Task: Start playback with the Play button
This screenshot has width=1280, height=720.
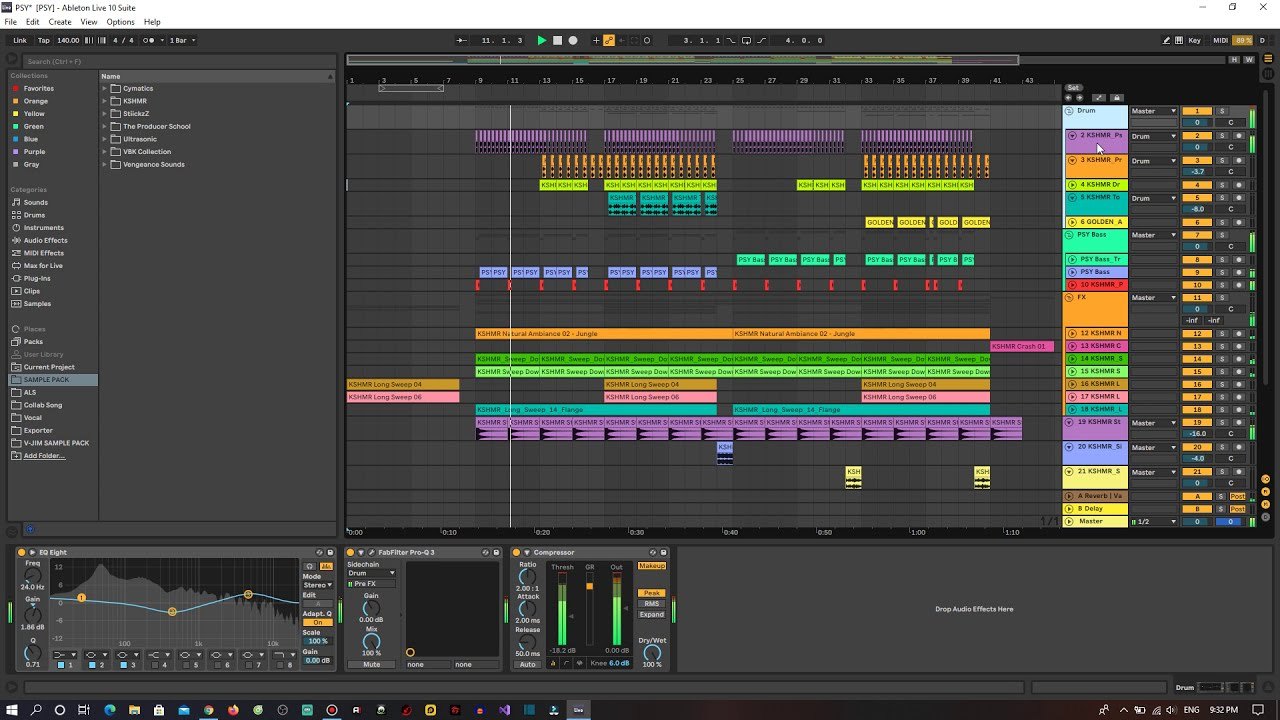Action: (x=542, y=40)
